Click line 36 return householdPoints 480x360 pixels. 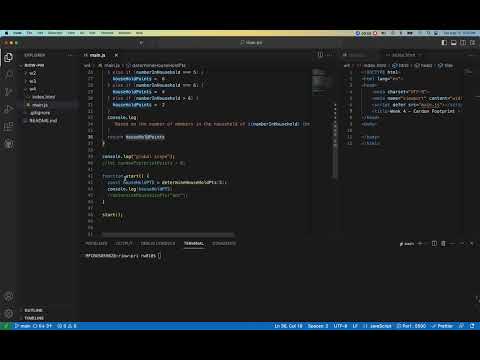[x=136, y=137]
